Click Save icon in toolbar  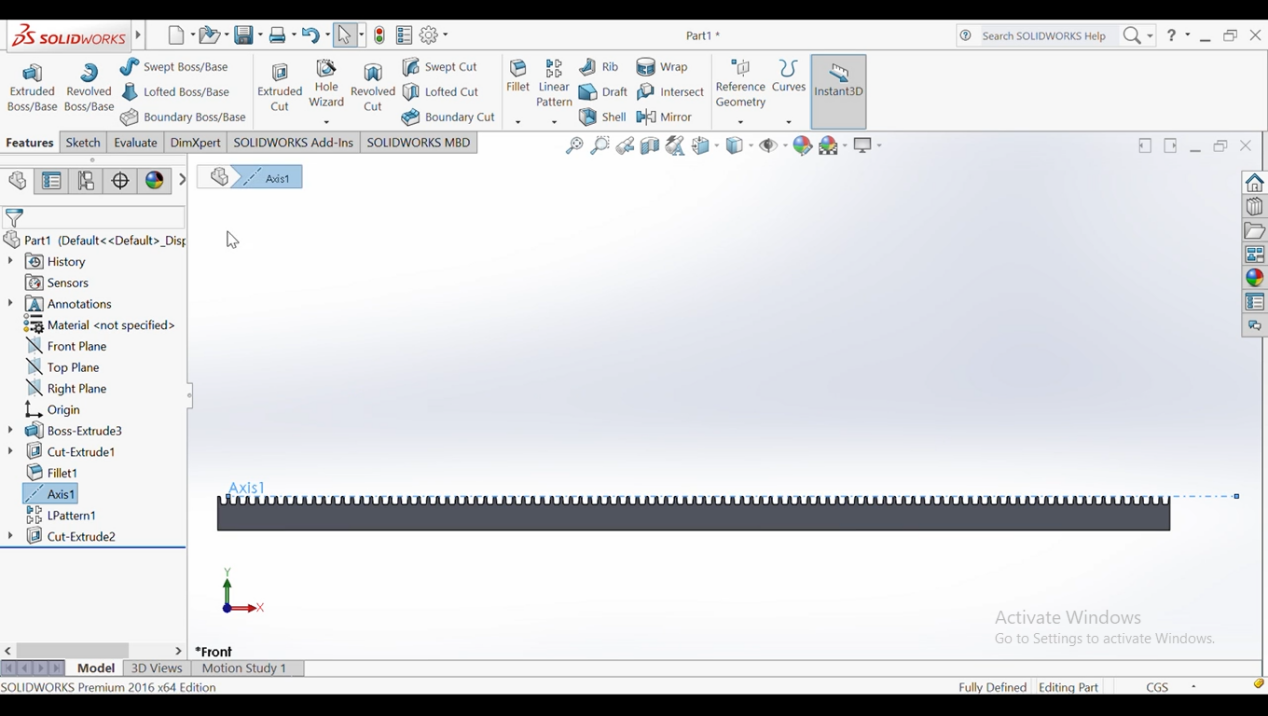click(x=243, y=35)
